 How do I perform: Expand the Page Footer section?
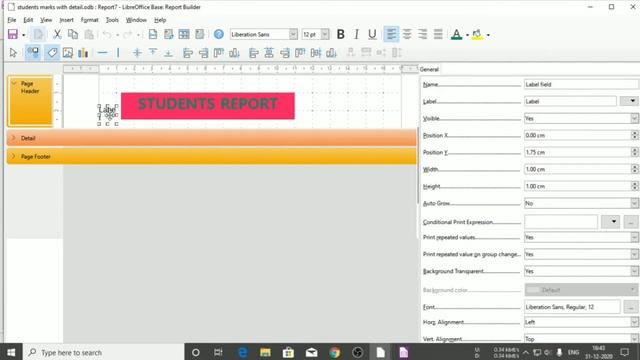tap(14, 156)
